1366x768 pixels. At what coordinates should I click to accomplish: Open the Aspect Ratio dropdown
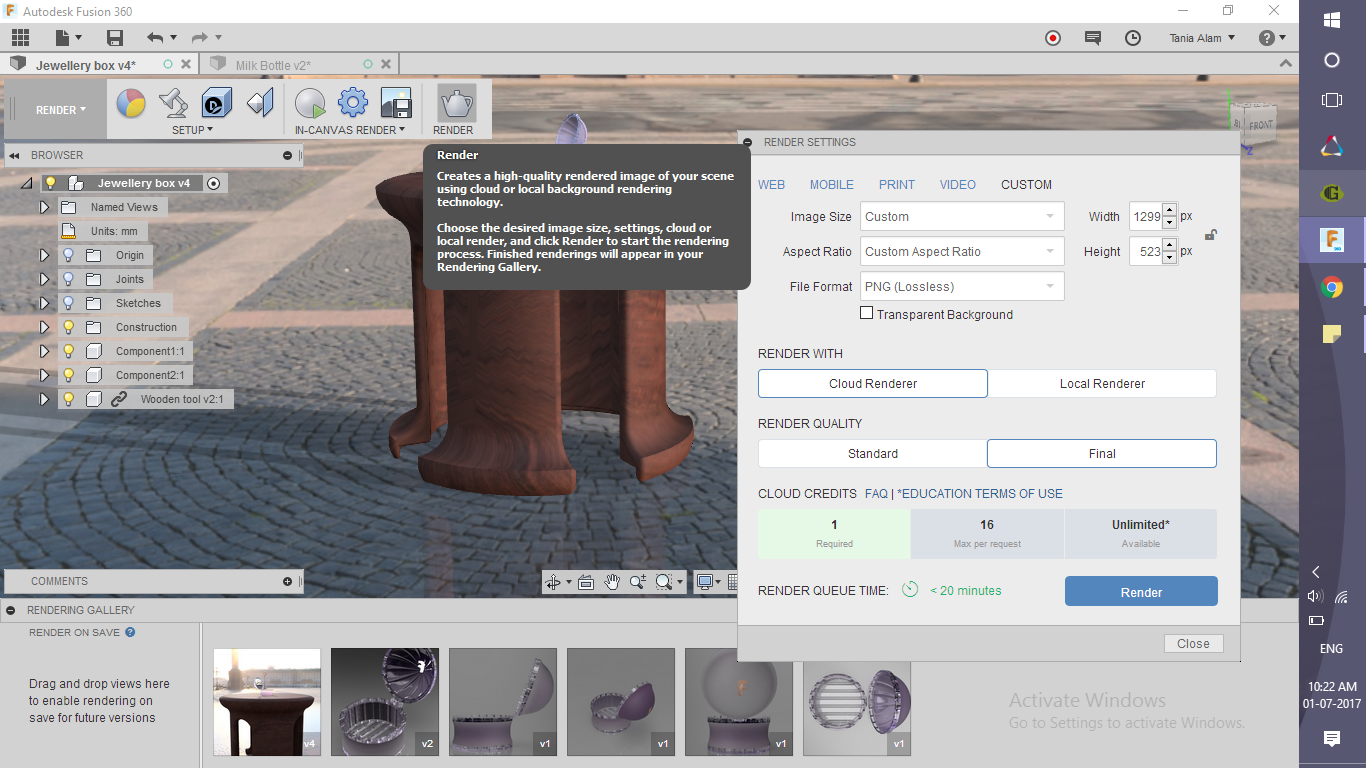(962, 252)
